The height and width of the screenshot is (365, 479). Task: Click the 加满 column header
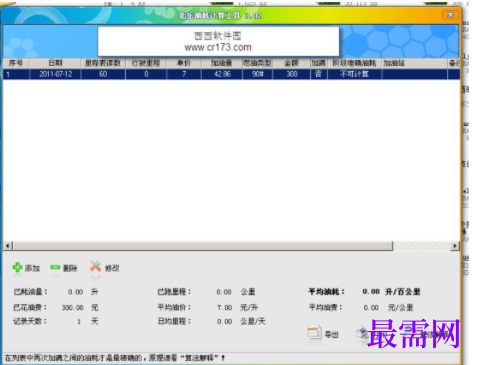point(318,63)
